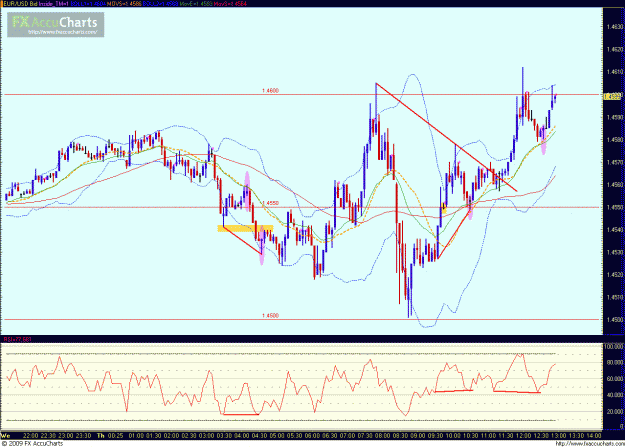Select the Inside_TM=1 header indicator label
Image resolution: width=625 pixels, height=448 pixels.
(x=54, y=4)
